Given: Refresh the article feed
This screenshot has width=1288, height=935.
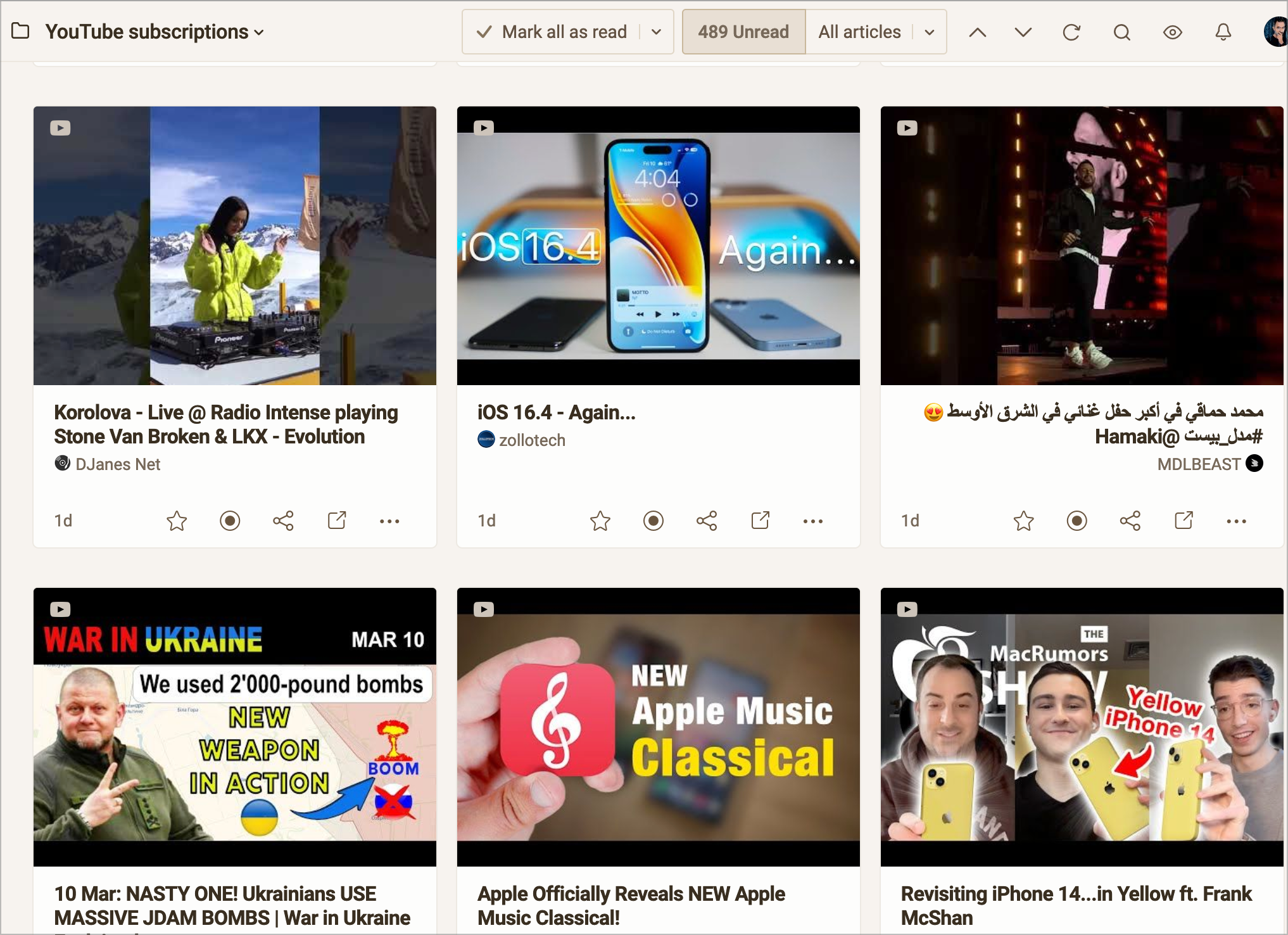Looking at the screenshot, I should point(1071,31).
